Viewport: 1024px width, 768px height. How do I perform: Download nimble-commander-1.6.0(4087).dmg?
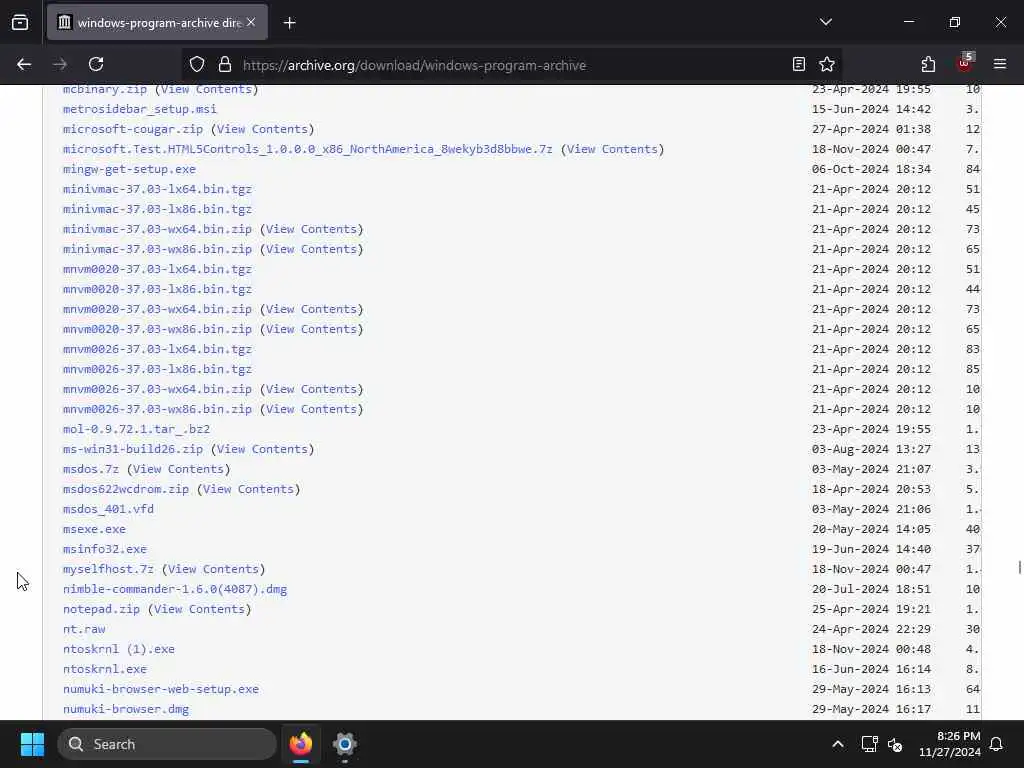click(x=175, y=589)
